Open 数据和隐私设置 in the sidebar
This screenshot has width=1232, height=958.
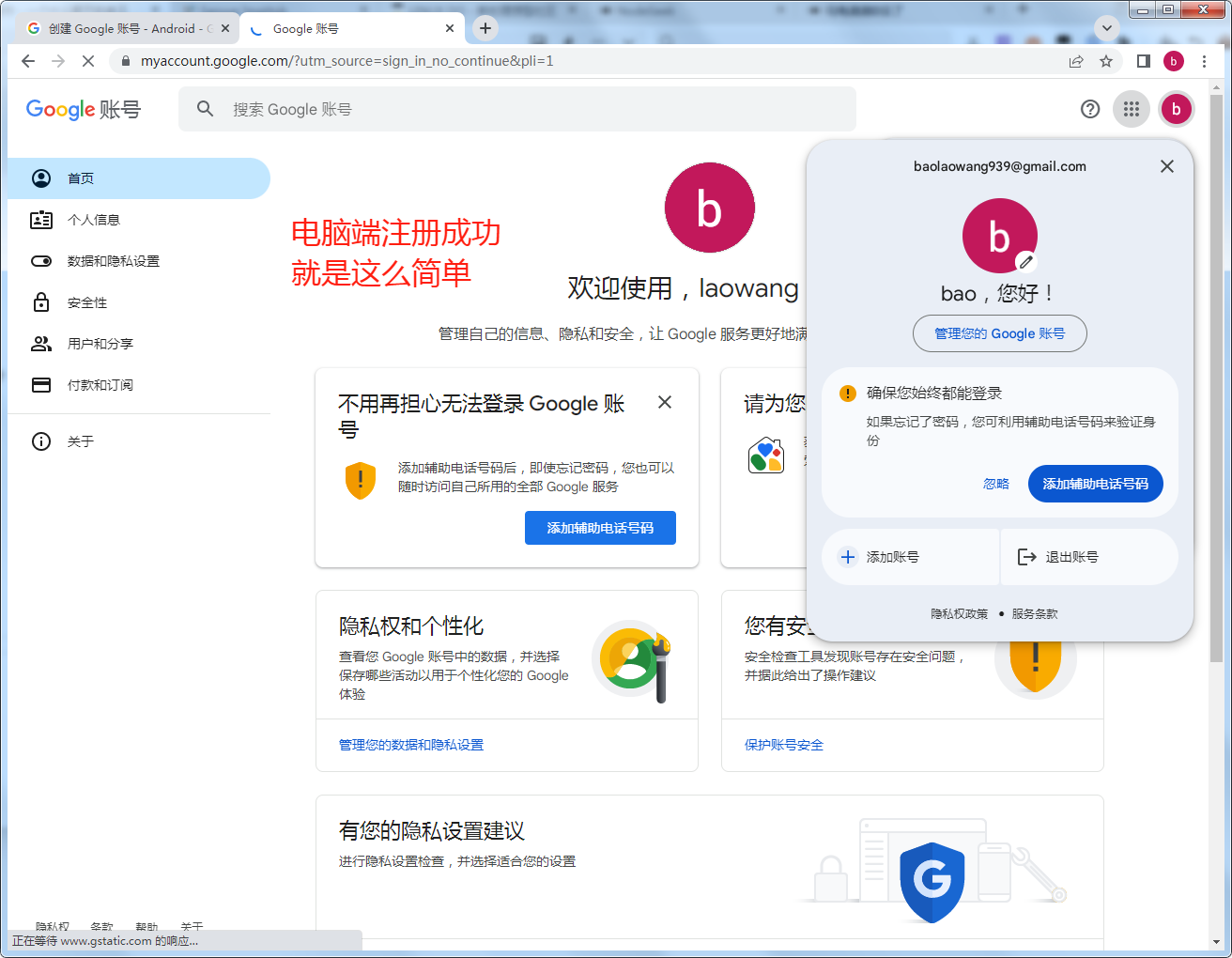point(113,261)
